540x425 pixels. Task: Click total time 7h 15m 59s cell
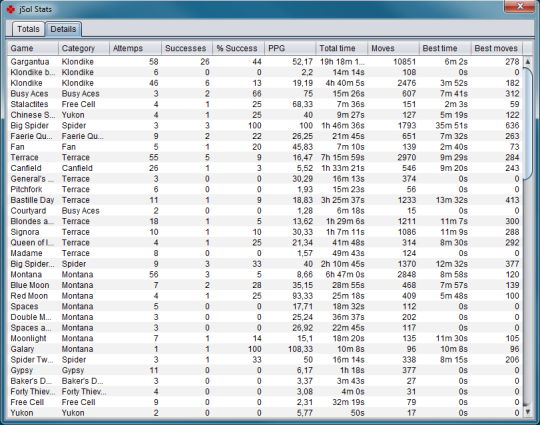point(342,158)
